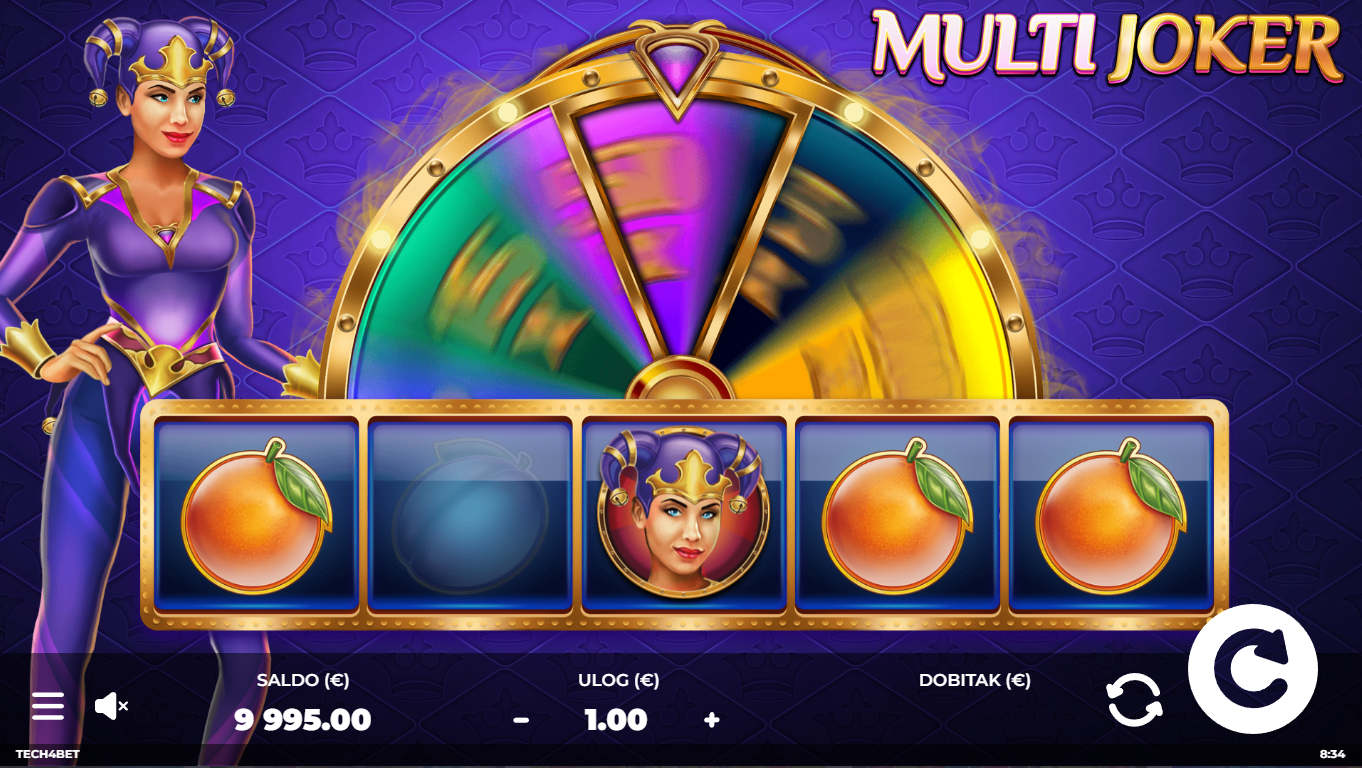Click the orange symbol in fourth reel

(897, 516)
